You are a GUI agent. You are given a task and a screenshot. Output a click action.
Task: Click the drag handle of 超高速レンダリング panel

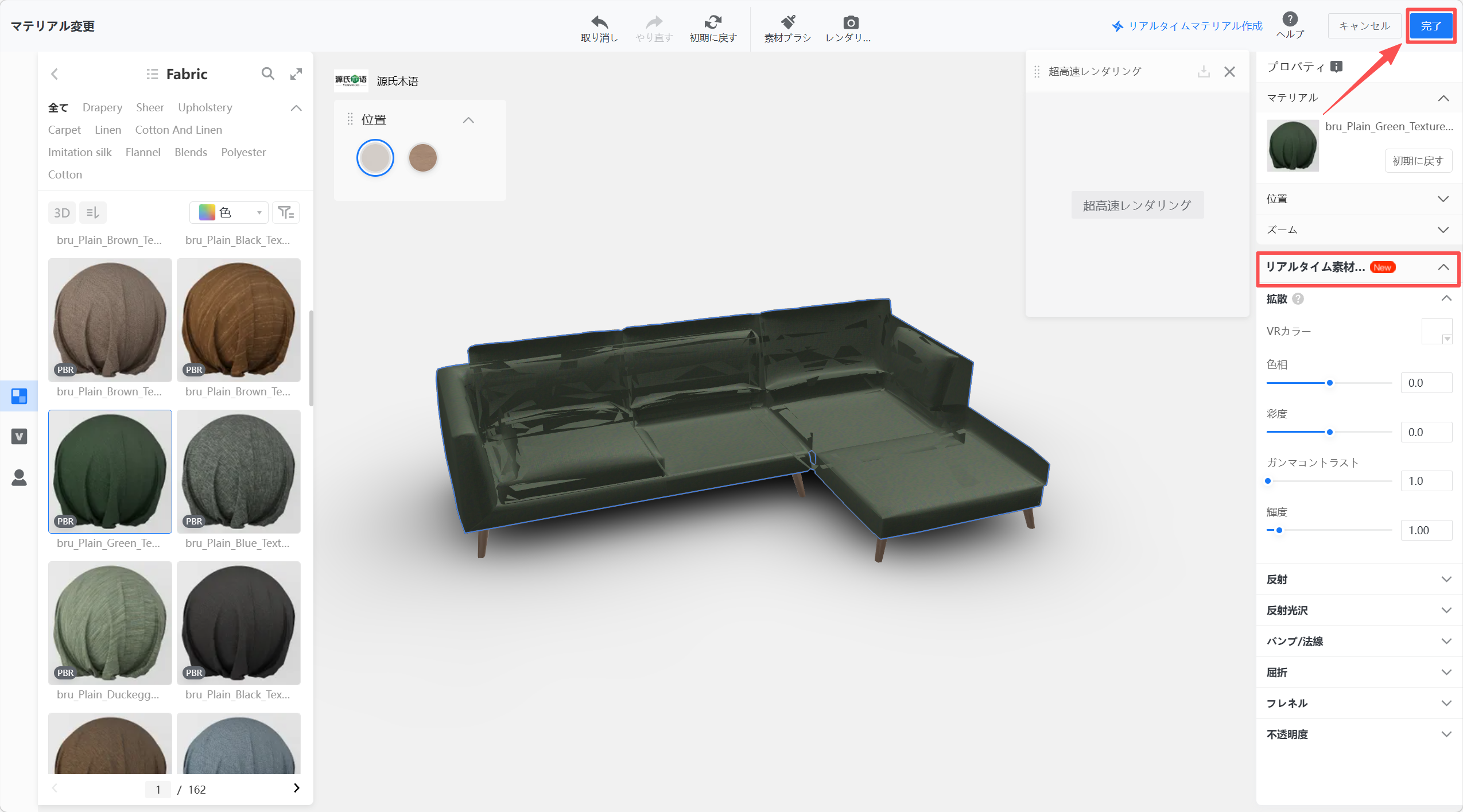point(1037,72)
